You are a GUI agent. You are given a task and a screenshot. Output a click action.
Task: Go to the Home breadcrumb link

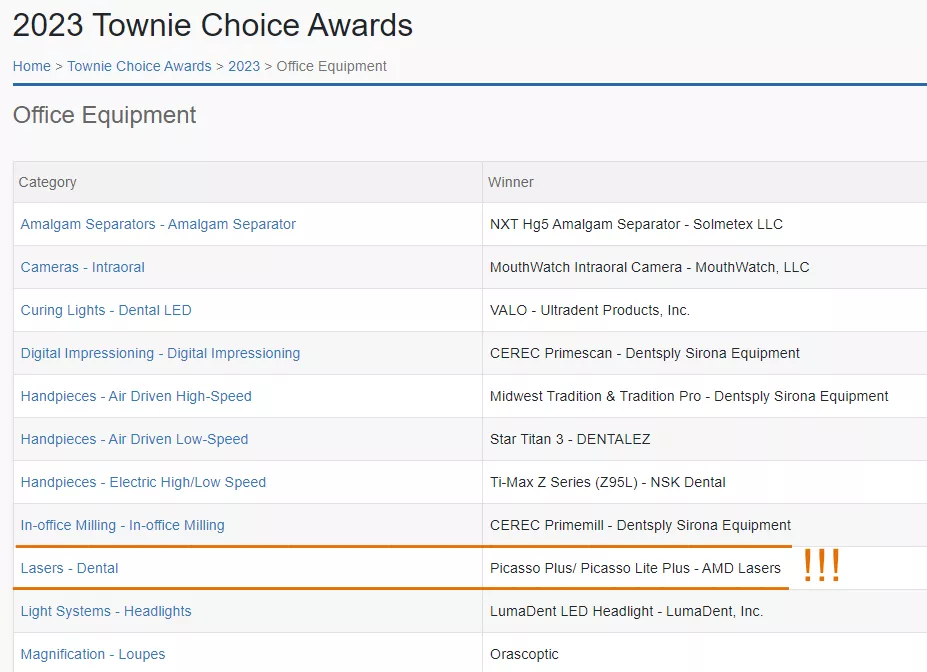tap(32, 66)
